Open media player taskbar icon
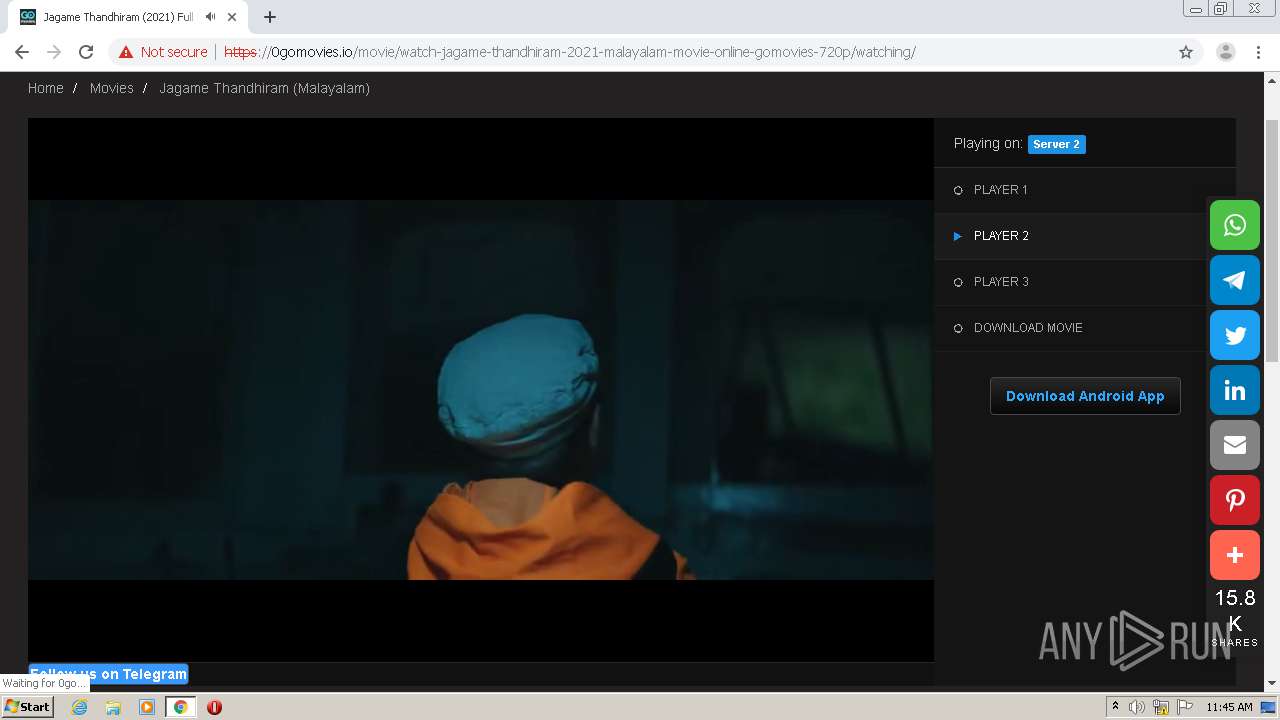The width and height of the screenshot is (1280, 720). pyautogui.click(x=147, y=707)
